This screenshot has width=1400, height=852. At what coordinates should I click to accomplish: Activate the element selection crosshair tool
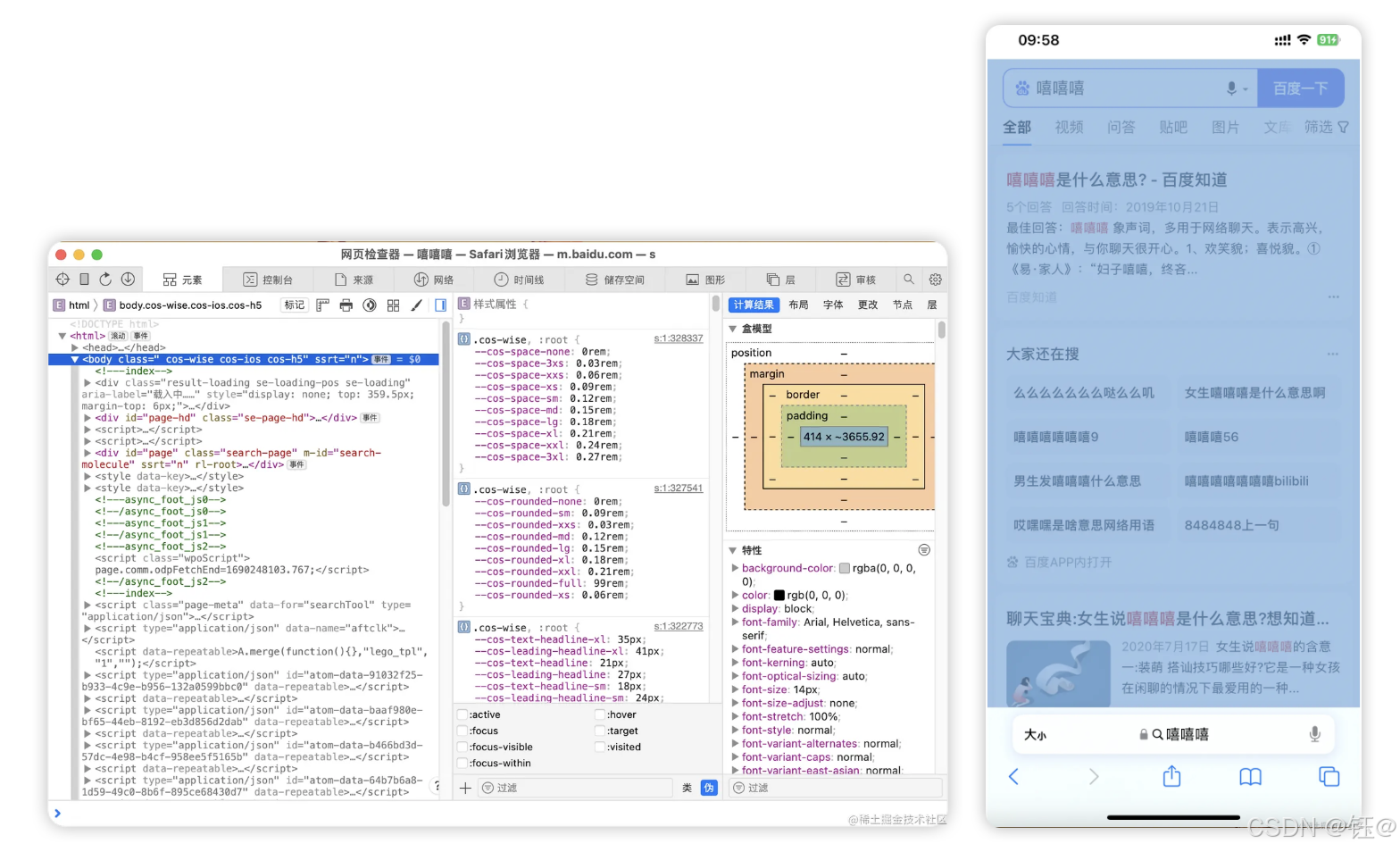pyautogui.click(x=62, y=280)
